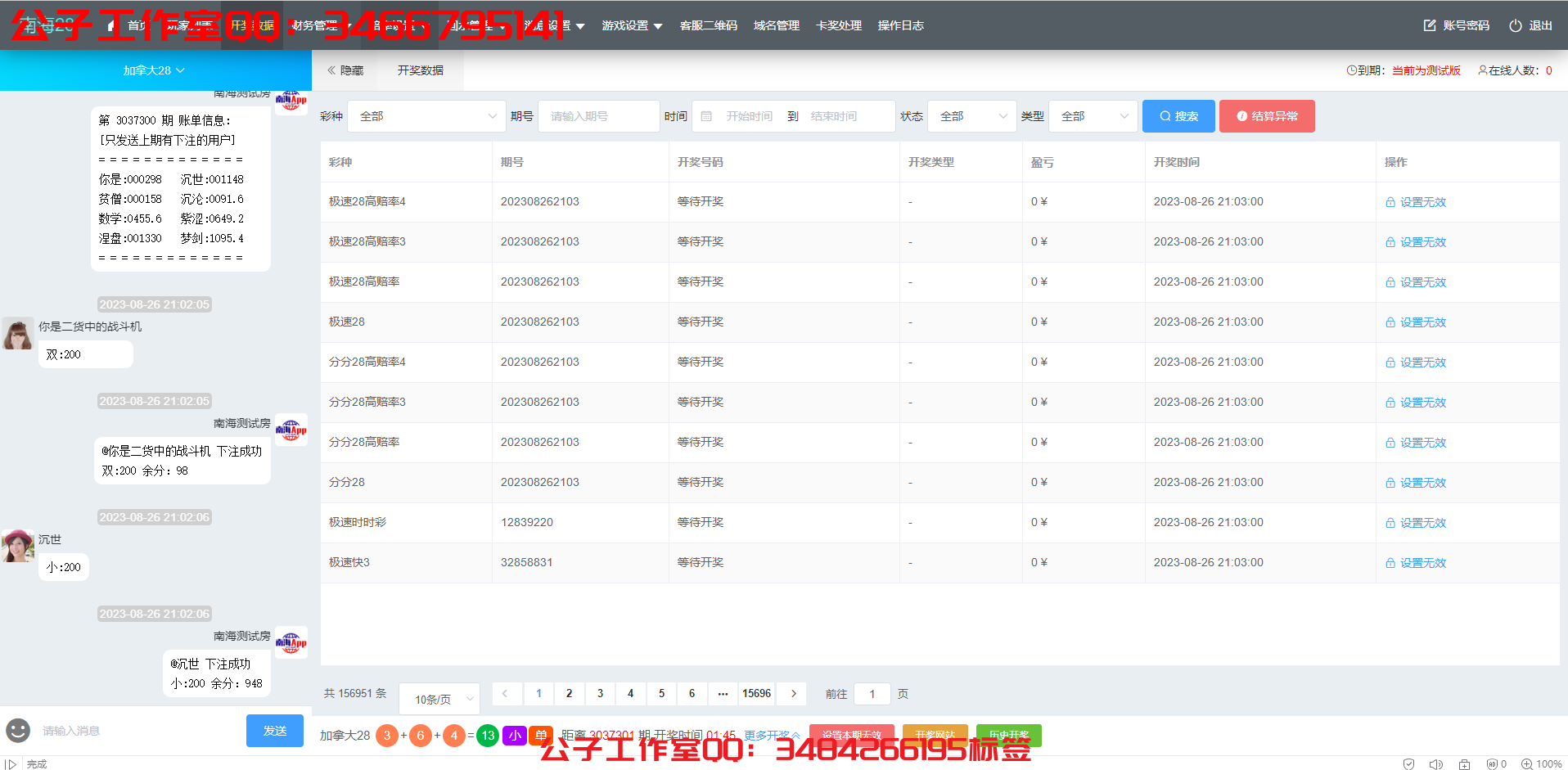Open the 客服二维码 menu item
1568x770 pixels.
pos(709,25)
